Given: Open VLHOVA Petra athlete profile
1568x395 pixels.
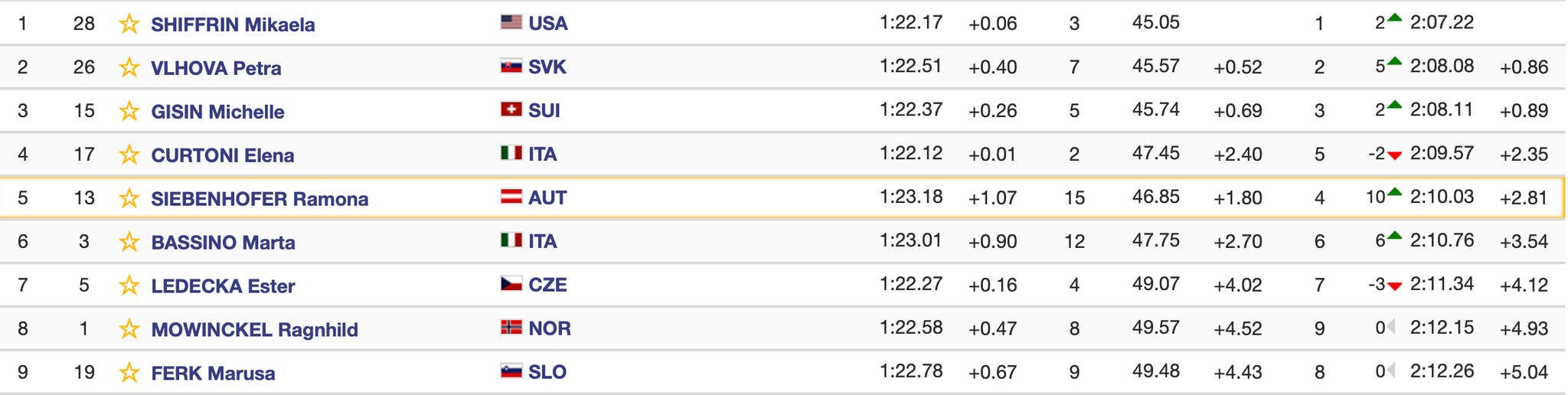Looking at the screenshot, I should pyautogui.click(x=216, y=68).
